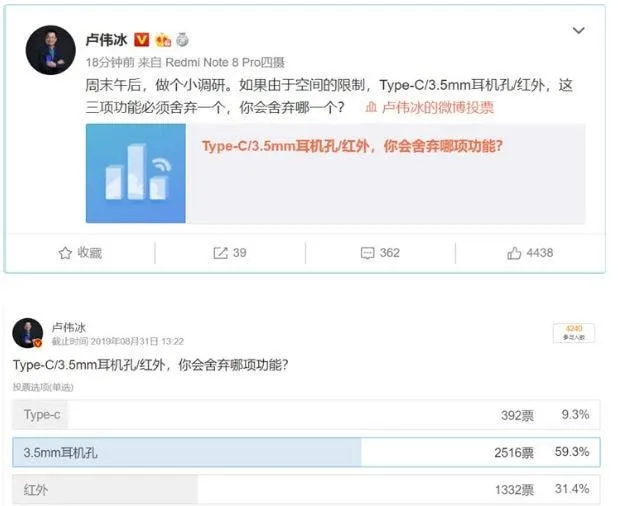618x506 pixels.
Task: Expand the post options chevron
Action: click(578, 31)
